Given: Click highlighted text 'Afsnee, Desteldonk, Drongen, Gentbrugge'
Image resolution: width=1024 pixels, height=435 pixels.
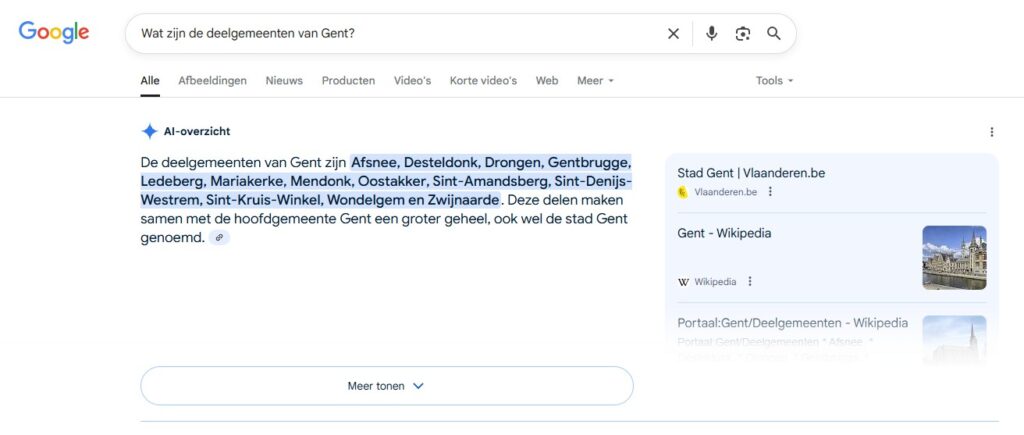Looking at the screenshot, I should pyautogui.click(x=491, y=162).
